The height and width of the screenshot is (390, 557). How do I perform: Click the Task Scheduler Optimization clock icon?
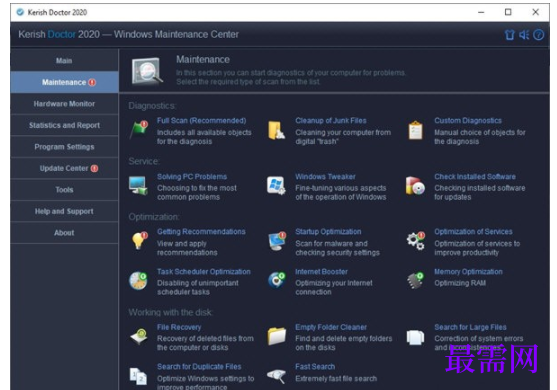click(x=138, y=281)
